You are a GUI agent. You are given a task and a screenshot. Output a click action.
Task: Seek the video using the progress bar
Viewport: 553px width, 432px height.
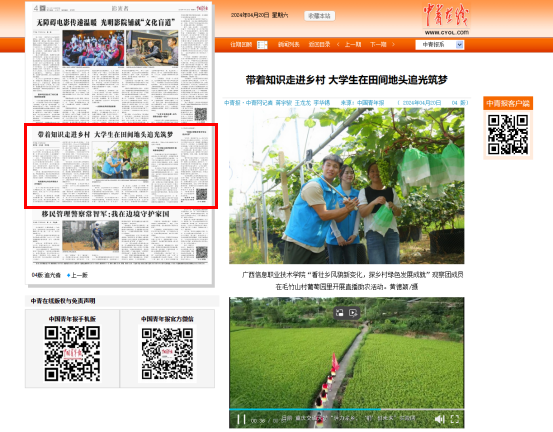tap(346, 409)
